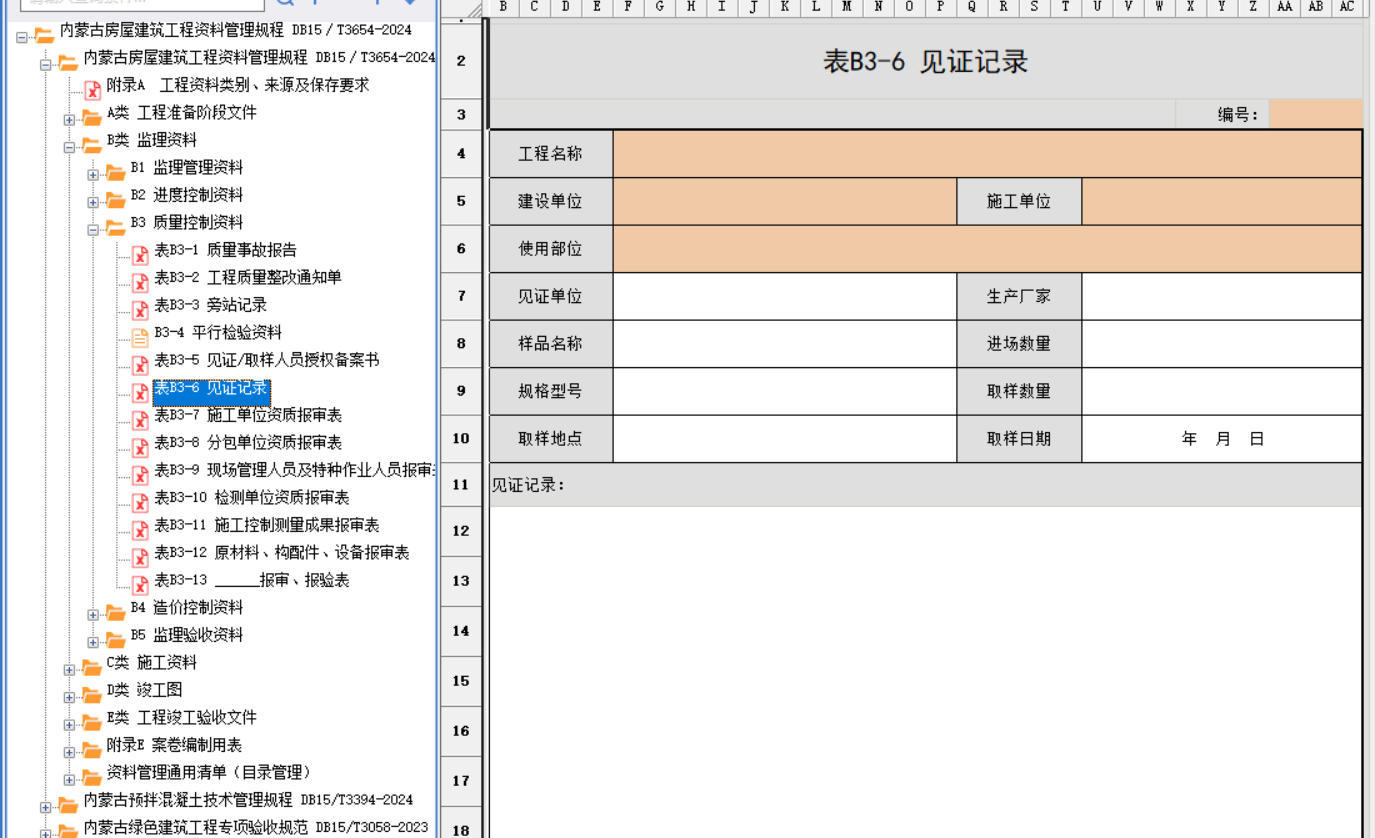Expand the D类 竣工图 tree node

coord(69,697)
